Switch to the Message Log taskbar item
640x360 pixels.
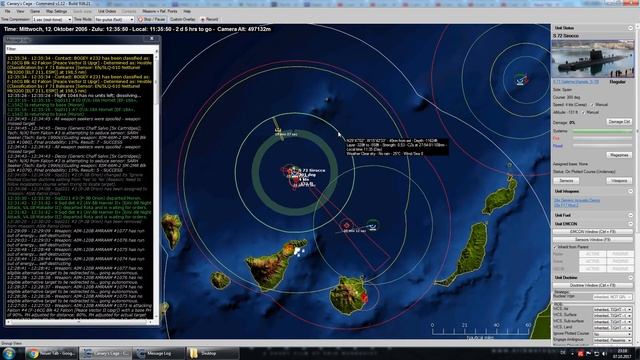tap(158, 353)
